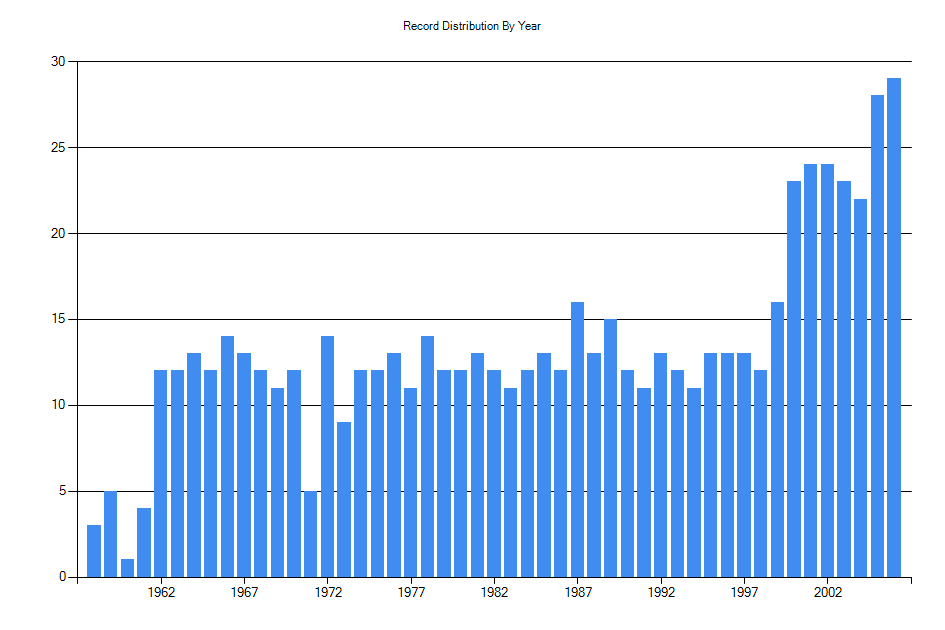Viewport: 945px width, 630px height.
Task: Click the 2002 x-axis label
Action: 826,592
